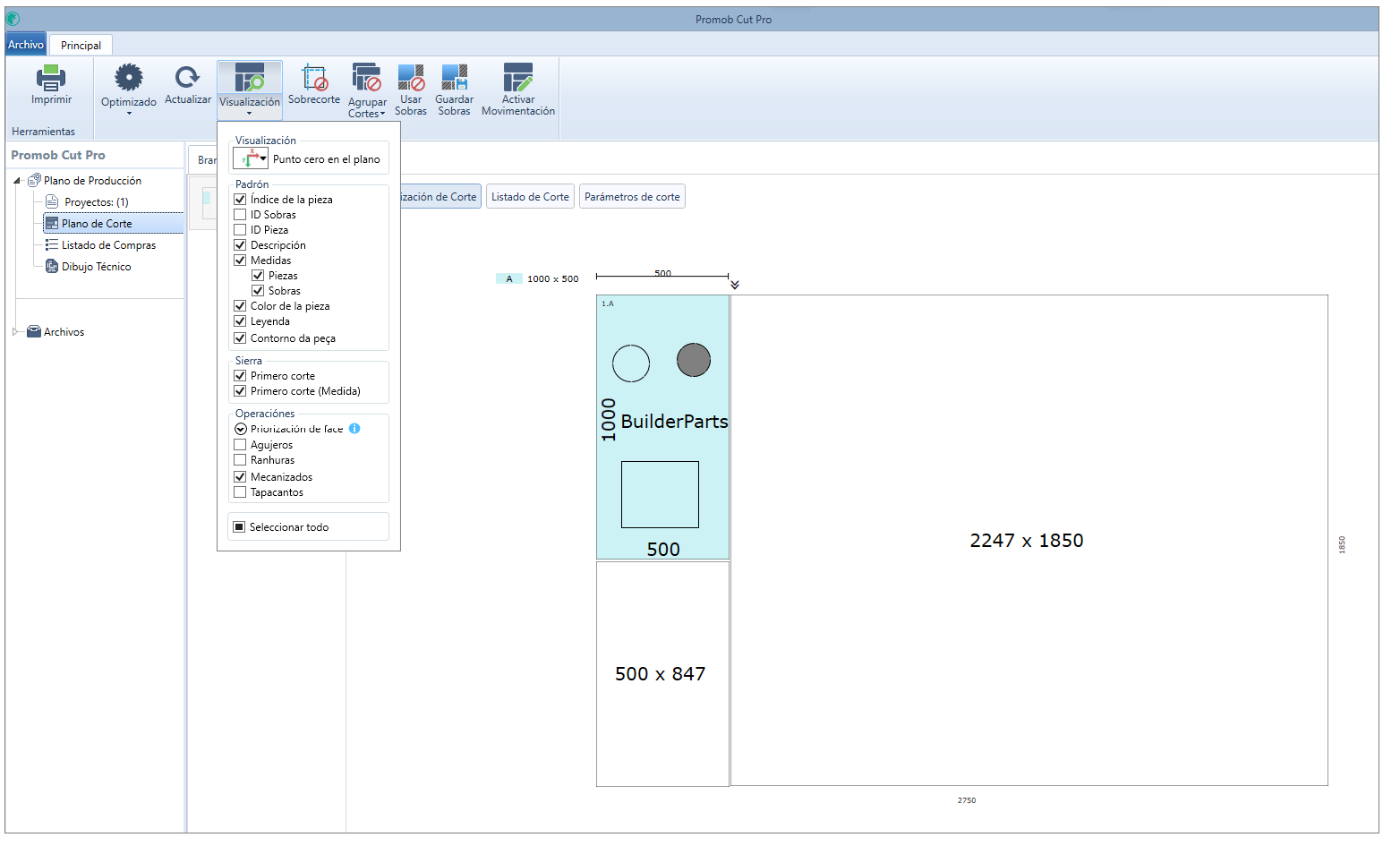This screenshot has height=846, width=1400.
Task: Enable the ID Sobras checkbox
Action: tap(240, 215)
